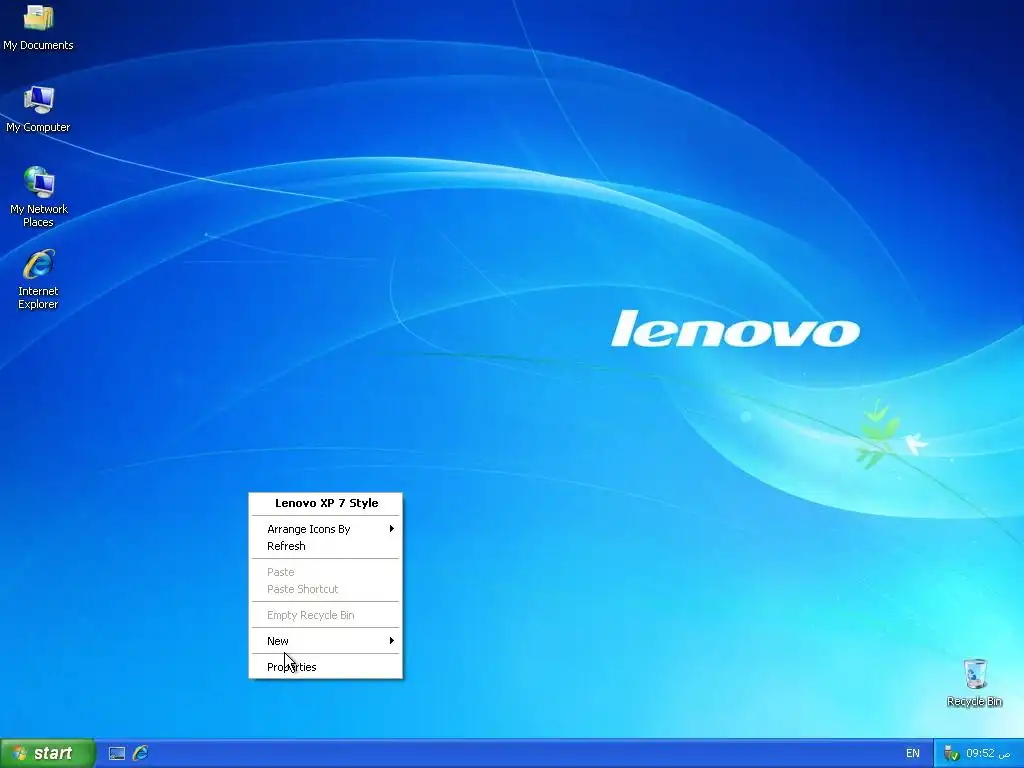The height and width of the screenshot is (768, 1024).
Task: Select the My Network Places icon
Action: [x=39, y=197]
